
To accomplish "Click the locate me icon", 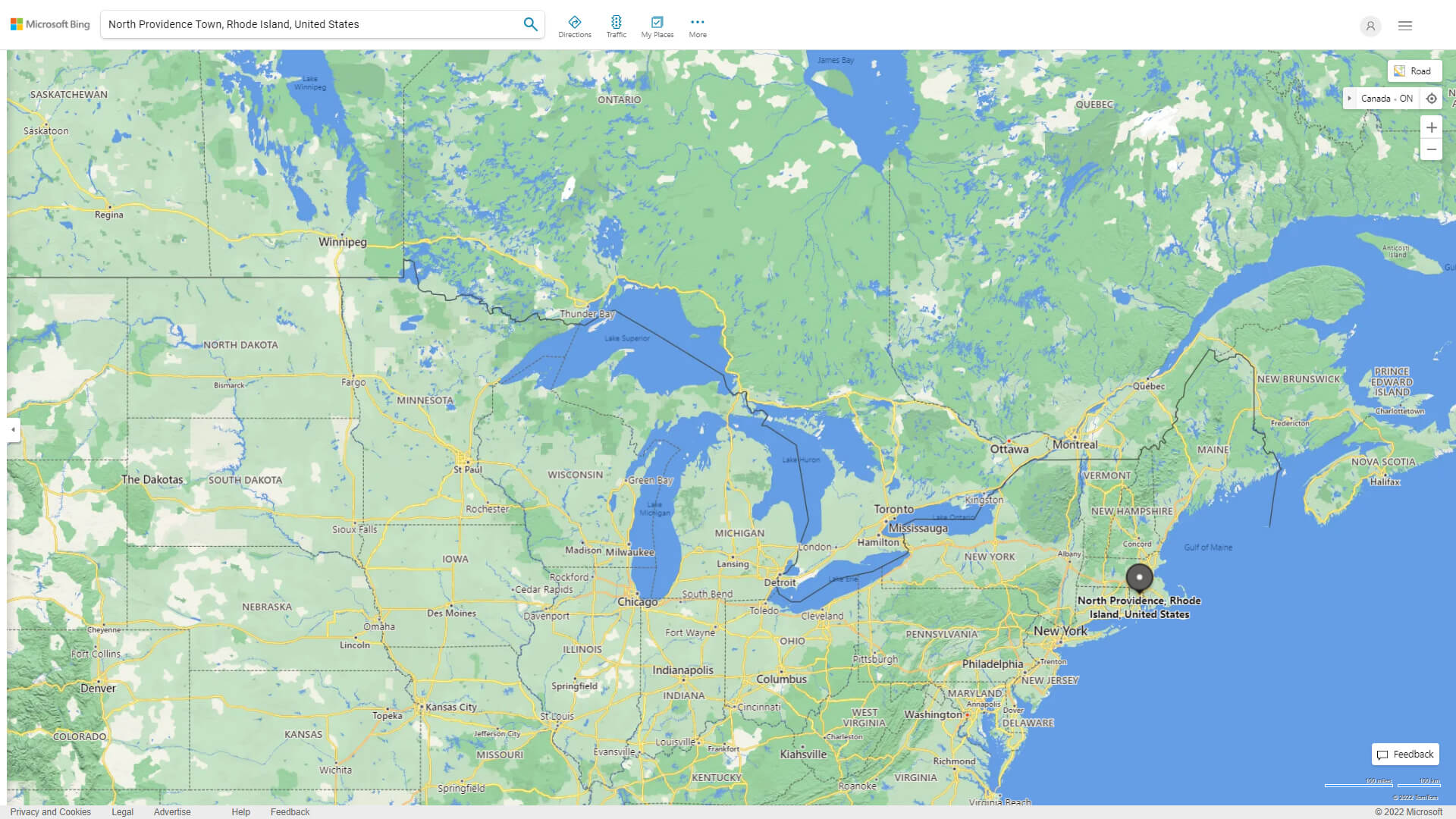I will (x=1431, y=99).
